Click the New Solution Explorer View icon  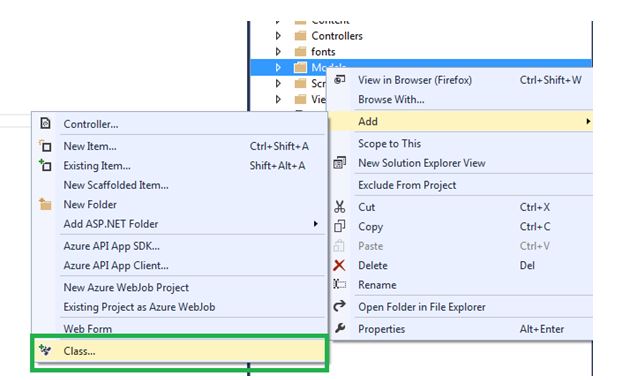pyautogui.click(x=339, y=163)
